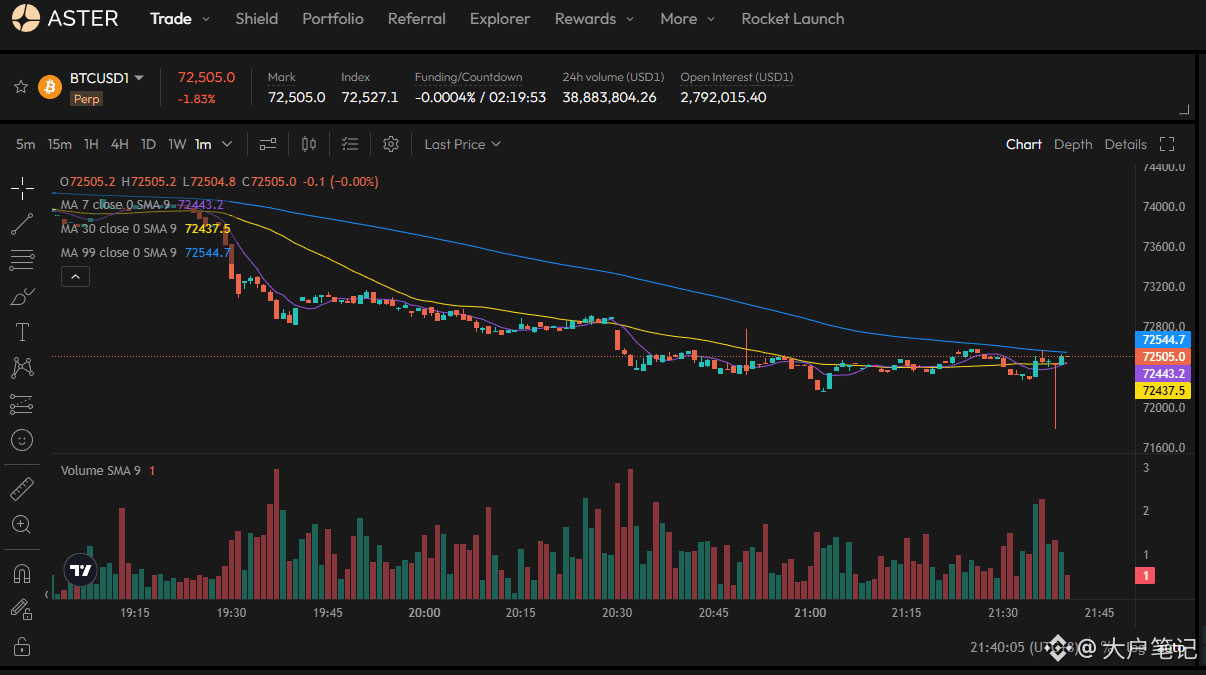This screenshot has height=675, width=1206.
Task: Add BTCUSD1 to favorites with star
Action: pyautogui.click(x=20, y=87)
